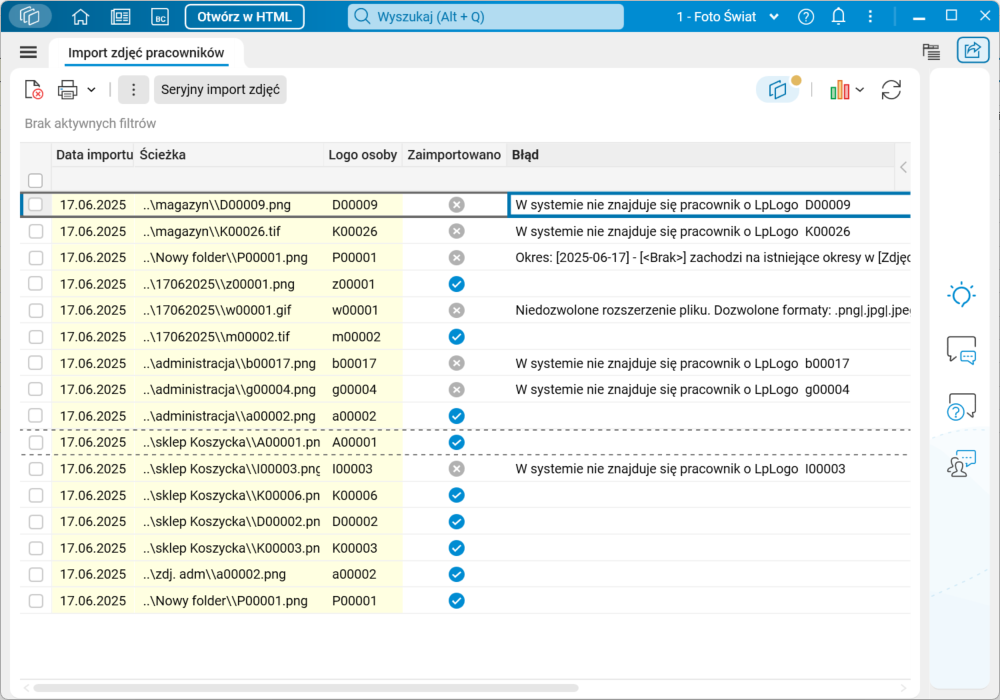Open the lightbulb hints icon in sidebar
Viewport: 1000px width, 700px height.
tap(961, 295)
